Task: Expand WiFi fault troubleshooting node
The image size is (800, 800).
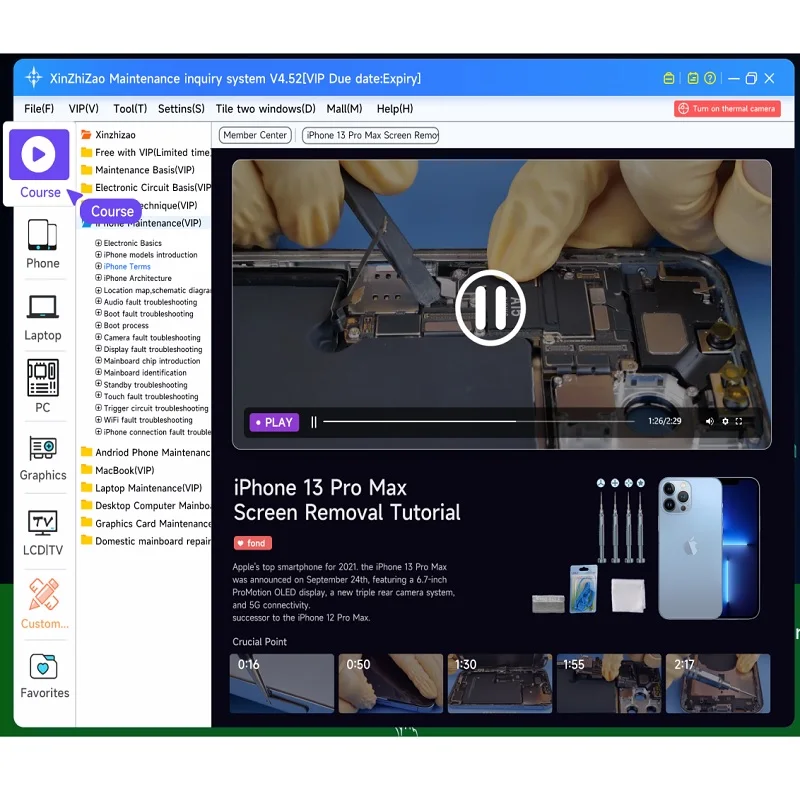Action: 98,420
